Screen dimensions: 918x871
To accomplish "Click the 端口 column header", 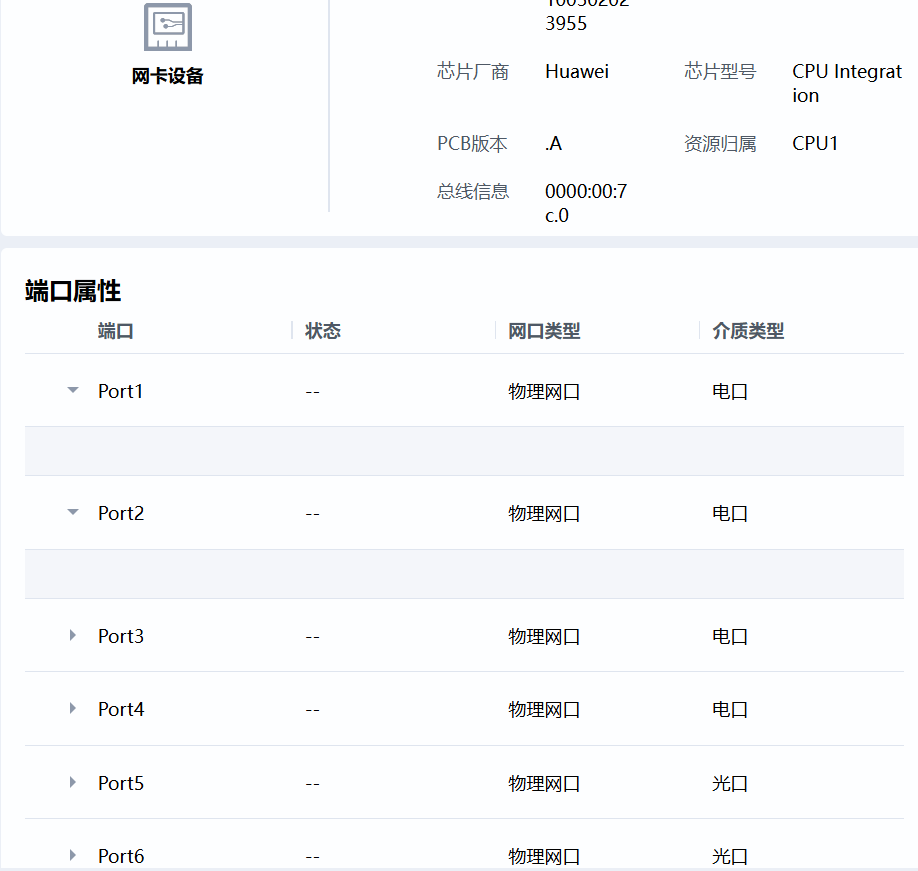I will click(116, 331).
